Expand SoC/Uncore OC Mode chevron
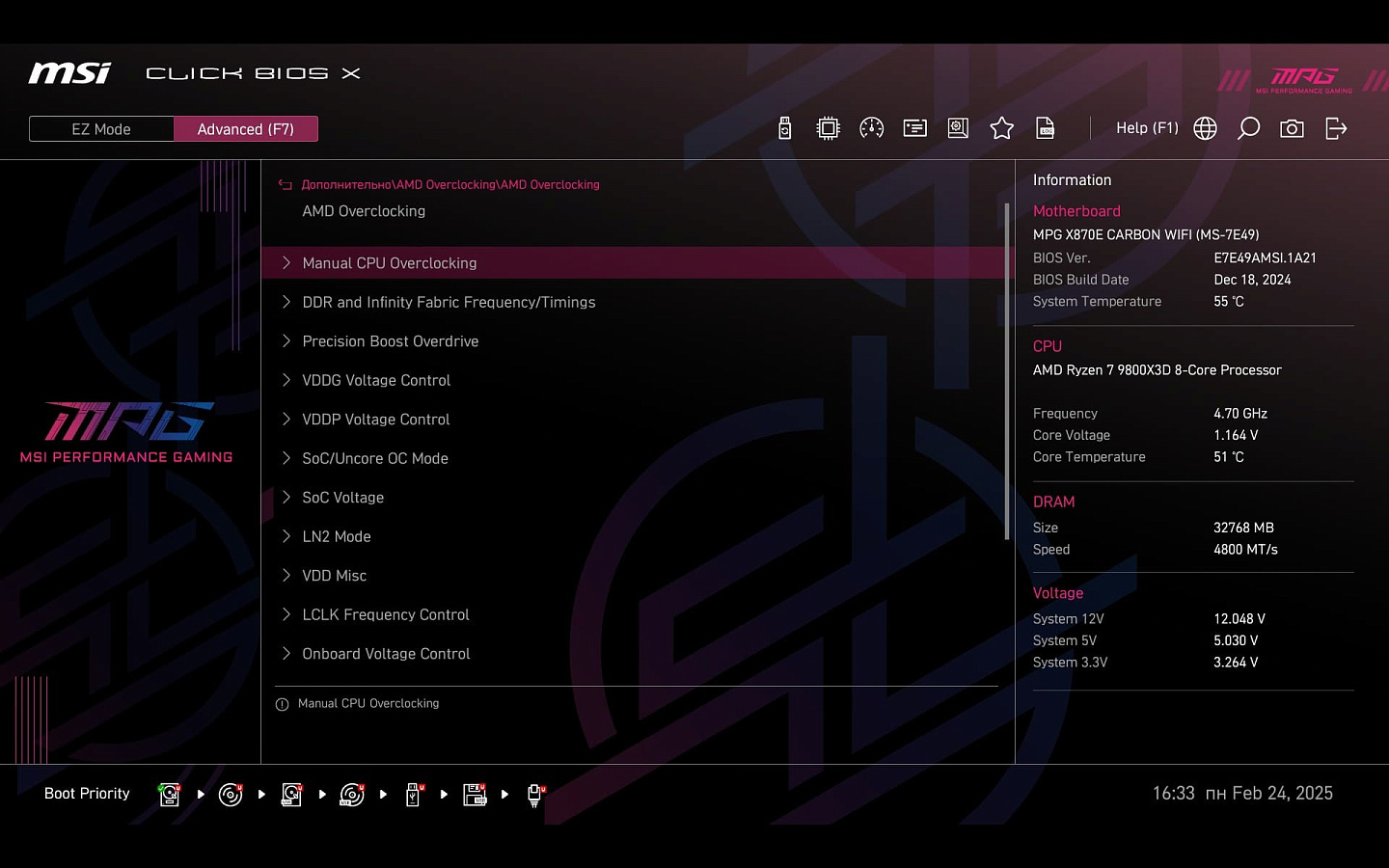Viewport: 1389px width, 868px height. tap(286, 458)
